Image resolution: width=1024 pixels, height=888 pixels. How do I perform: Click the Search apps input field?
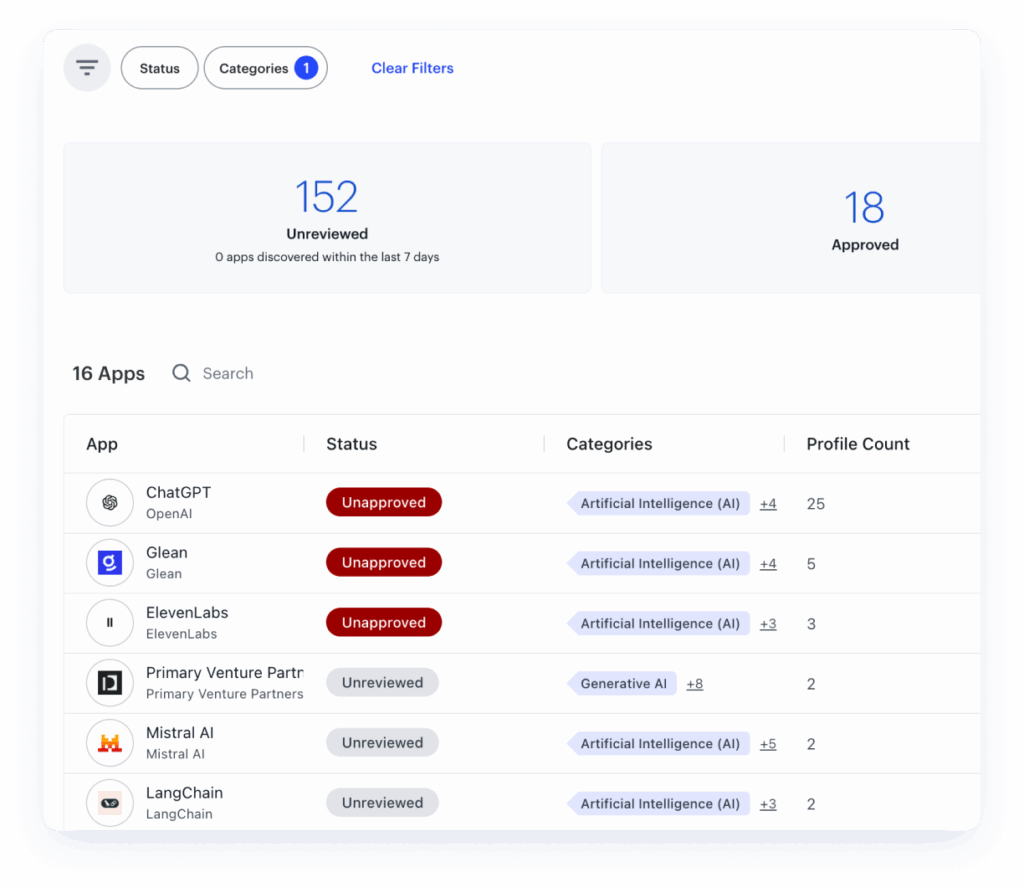pyautogui.click(x=260, y=373)
